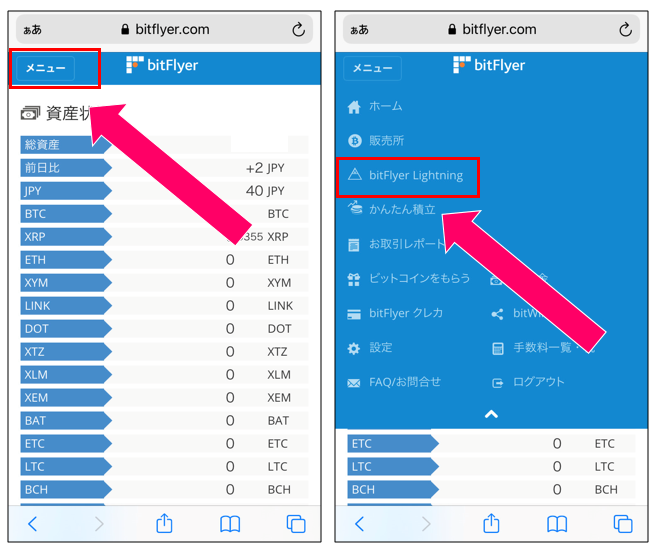Viewport: 657px width, 549px height.
Task: Click the XRP blue row label
Action: (x=66, y=237)
